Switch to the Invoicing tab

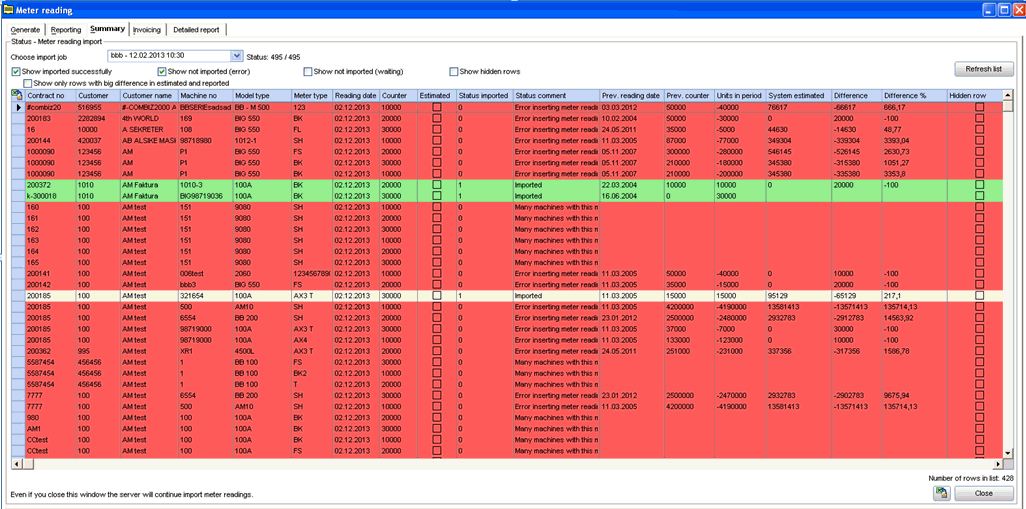coord(146,30)
